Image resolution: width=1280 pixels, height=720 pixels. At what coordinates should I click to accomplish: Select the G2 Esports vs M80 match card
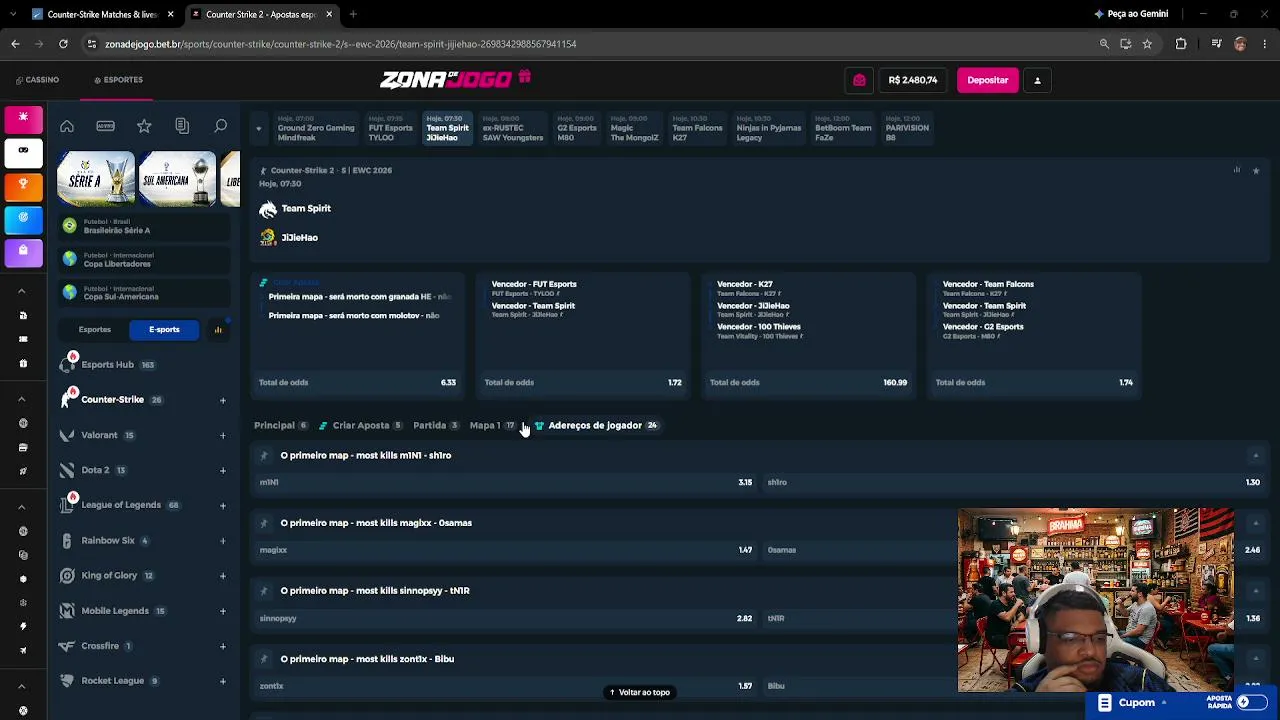(577, 129)
